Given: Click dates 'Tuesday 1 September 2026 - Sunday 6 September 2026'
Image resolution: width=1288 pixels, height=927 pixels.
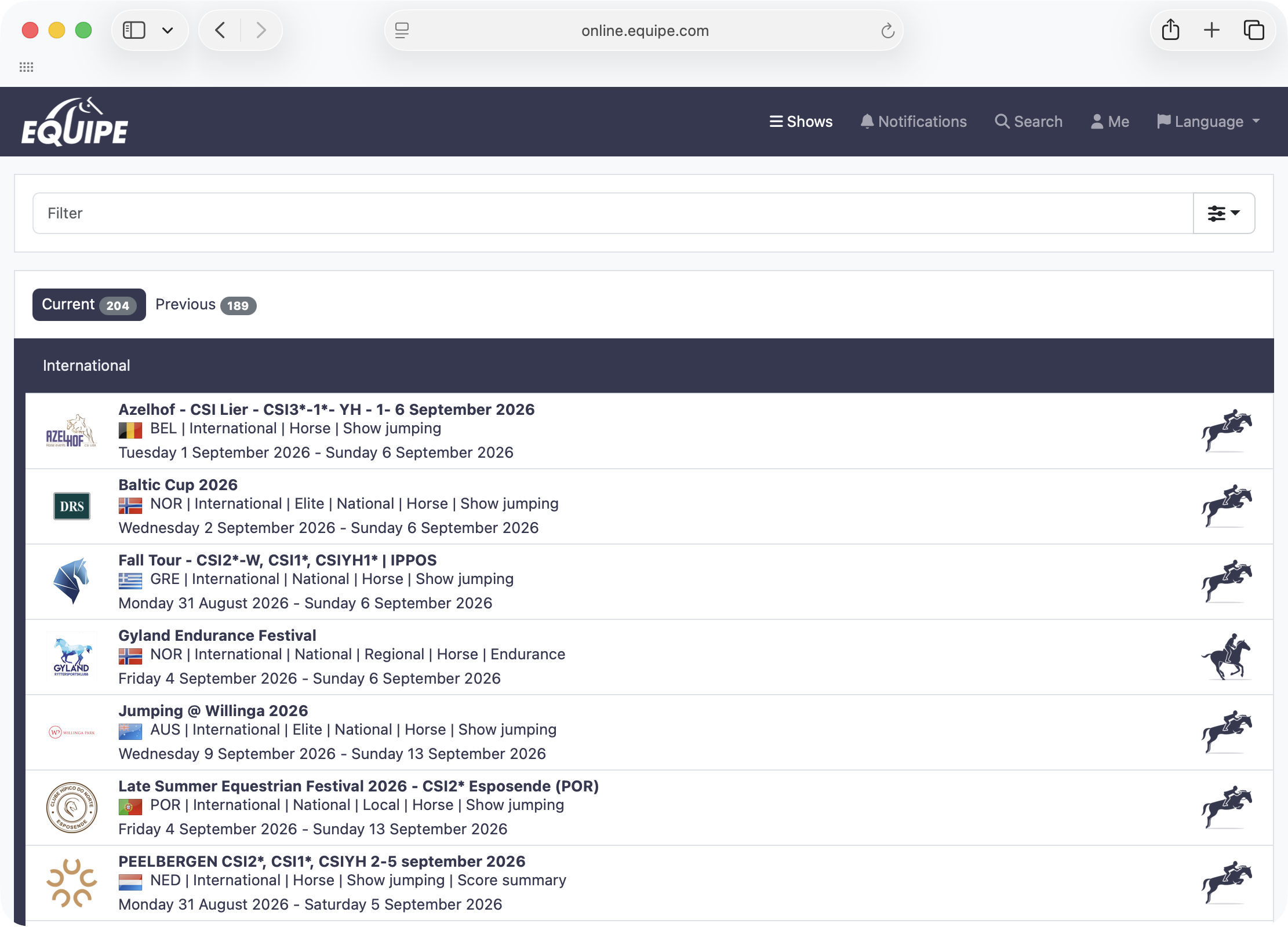Looking at the screenshot, I should [316, 452].
